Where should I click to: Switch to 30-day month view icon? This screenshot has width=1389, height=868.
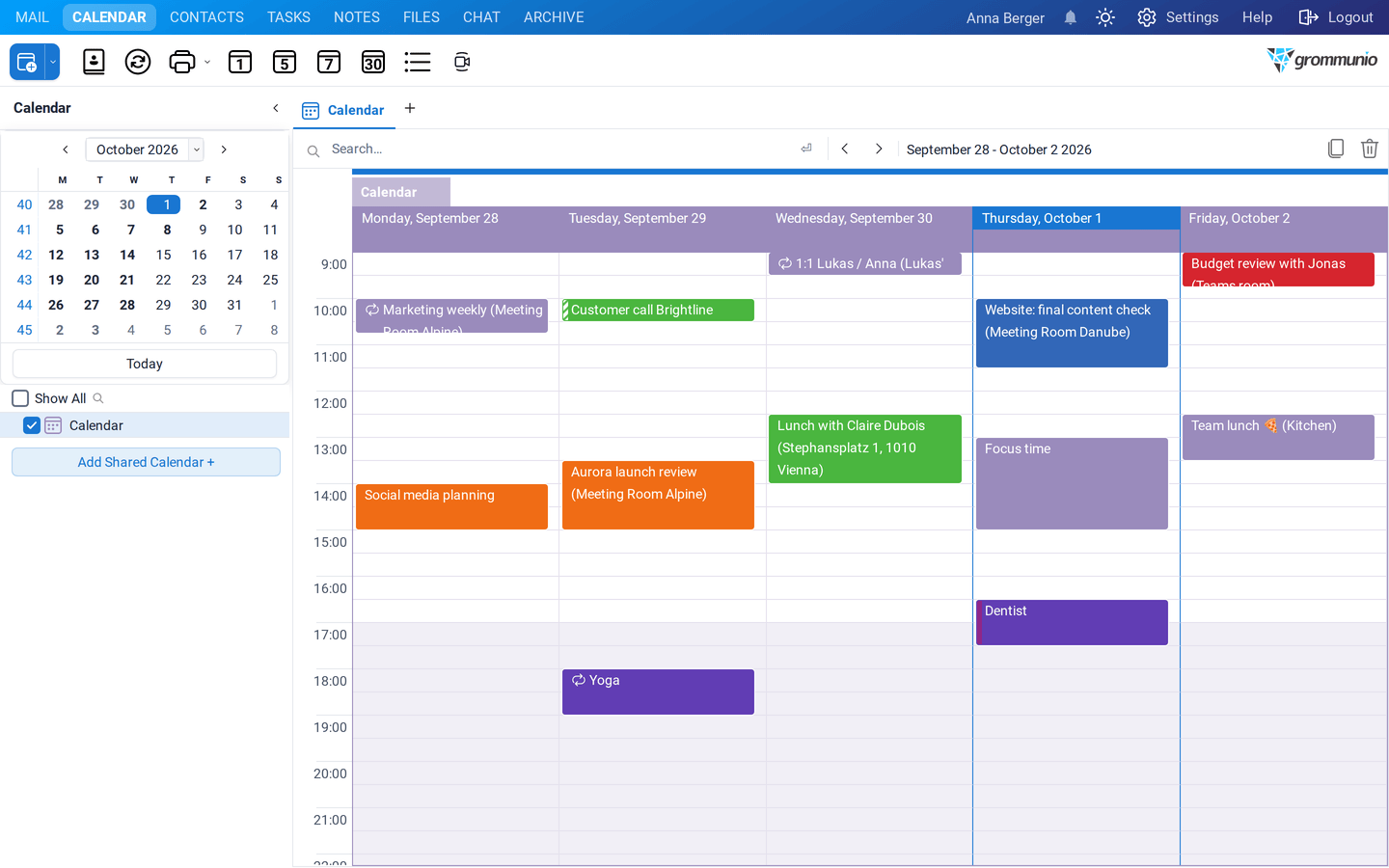coord(373,62)
